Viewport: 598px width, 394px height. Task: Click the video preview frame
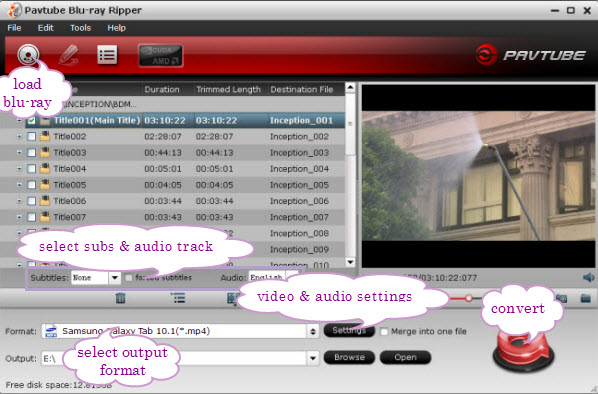point(478,176)
